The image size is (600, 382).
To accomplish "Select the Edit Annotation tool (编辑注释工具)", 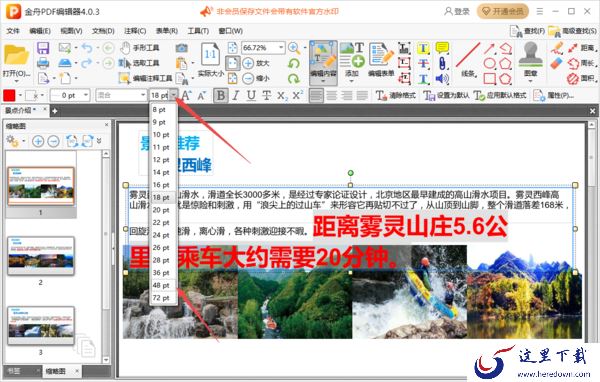I will coord(146,78).
